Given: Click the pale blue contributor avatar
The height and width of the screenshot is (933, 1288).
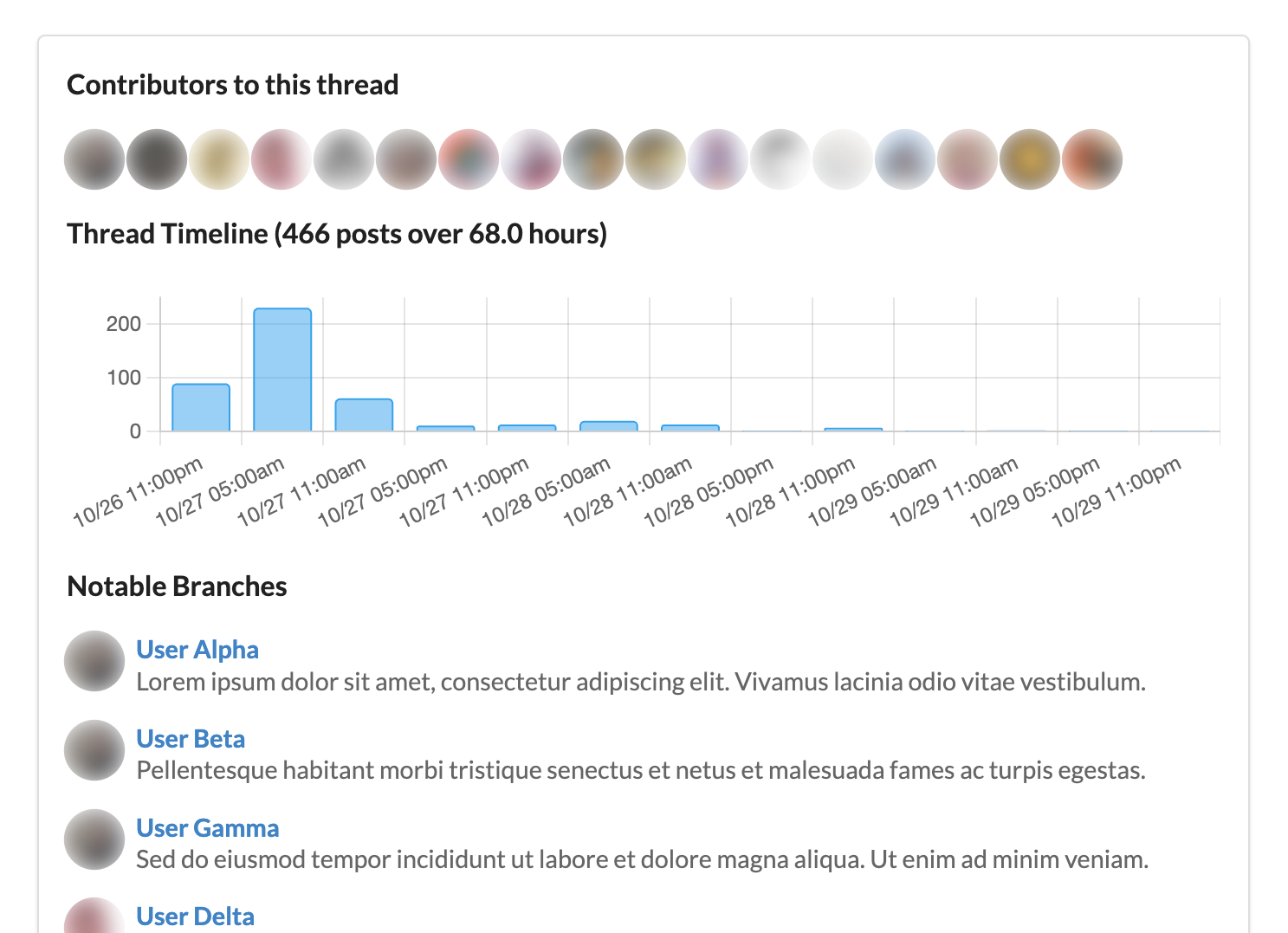Looking at the screenshot, I should 905,159.
